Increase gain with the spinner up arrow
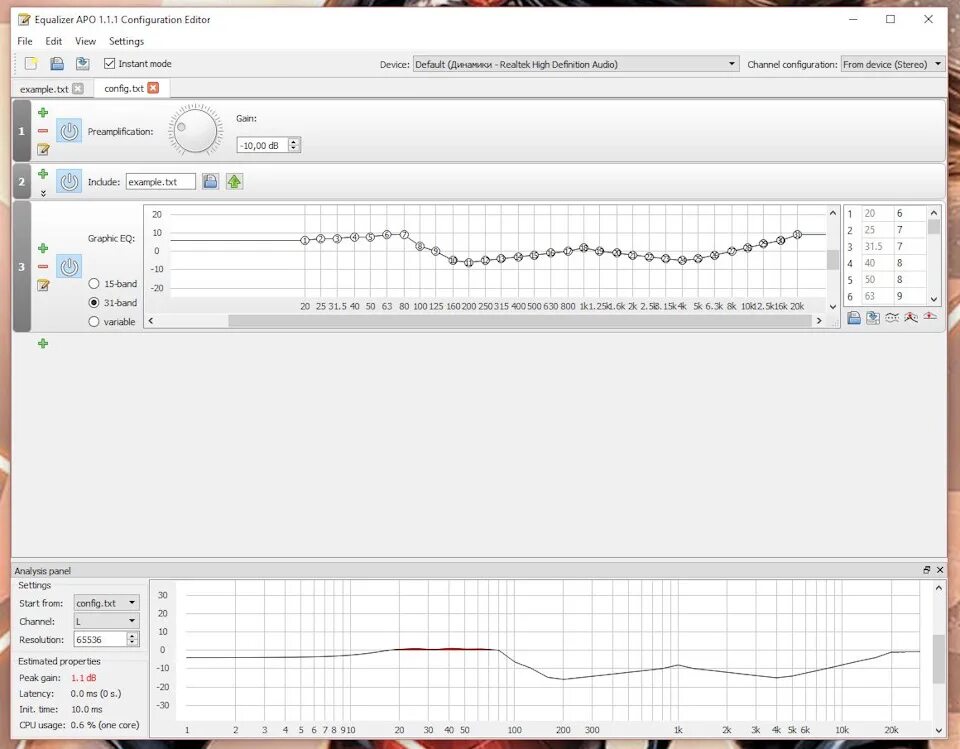 (x=294, y=141)
